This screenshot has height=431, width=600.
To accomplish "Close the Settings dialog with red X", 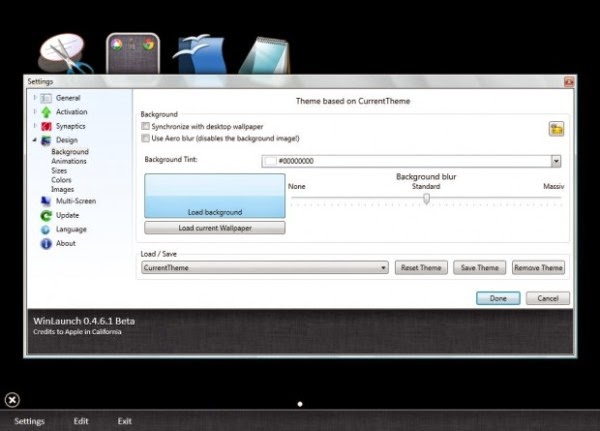I will pos(569,82).
